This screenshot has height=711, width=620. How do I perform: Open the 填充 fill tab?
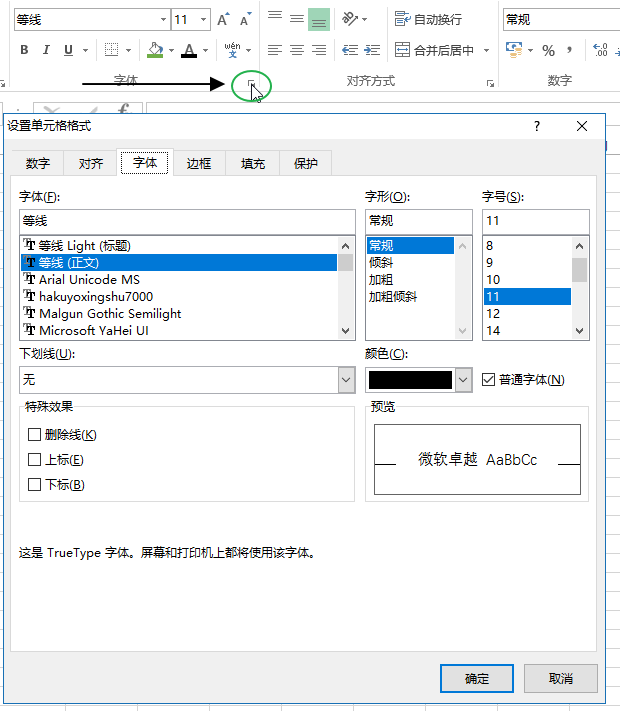253,164
